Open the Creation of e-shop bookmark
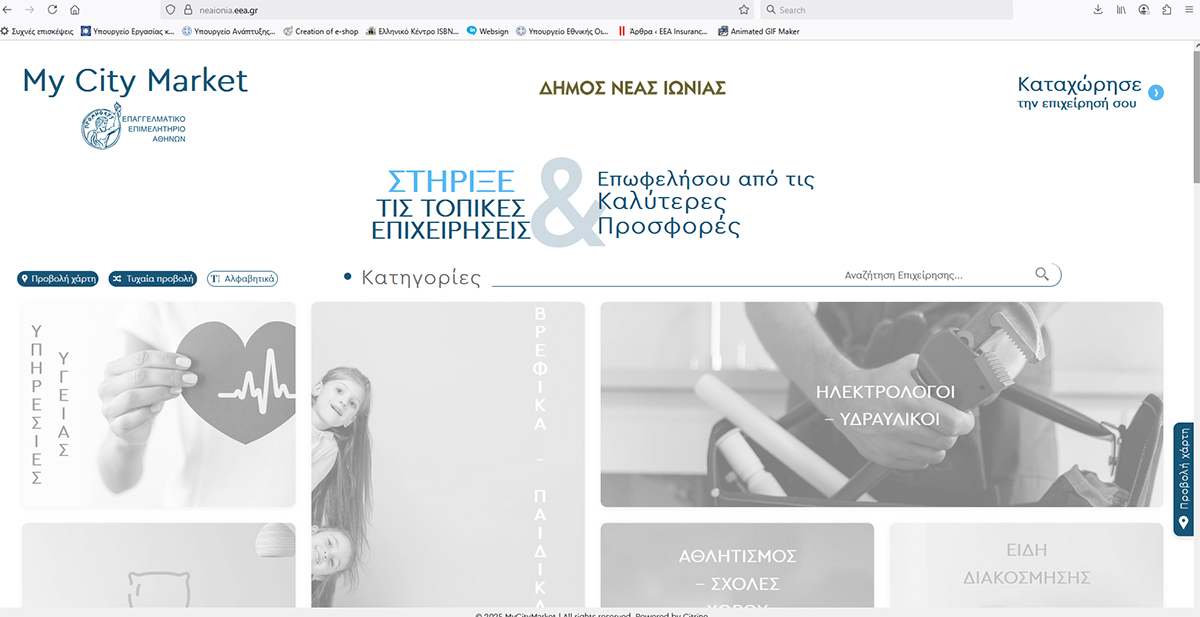 point(321,31)
